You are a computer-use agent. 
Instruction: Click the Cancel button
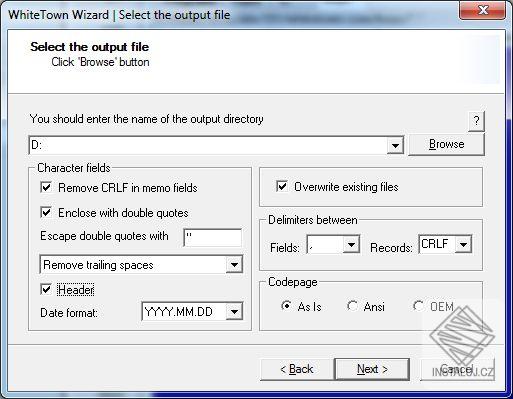coord(457,369)
